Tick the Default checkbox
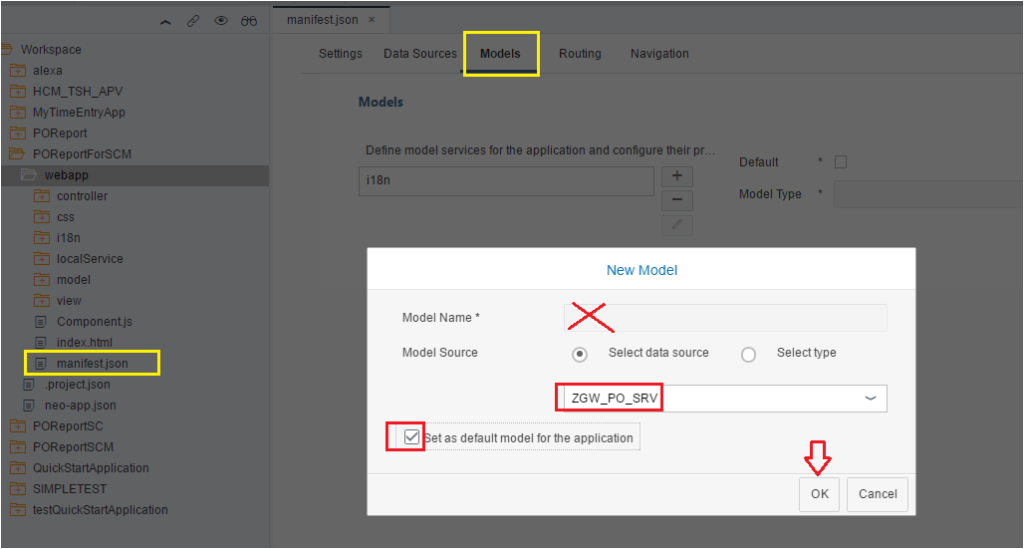 click(840, 162)
